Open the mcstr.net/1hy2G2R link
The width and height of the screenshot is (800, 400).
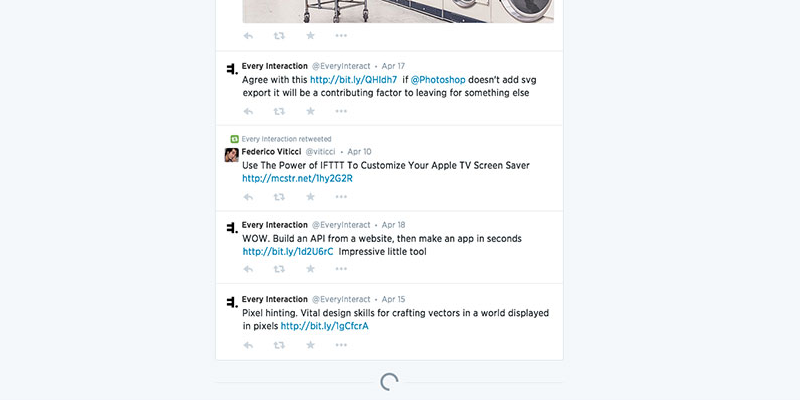[x=297, y=179]
